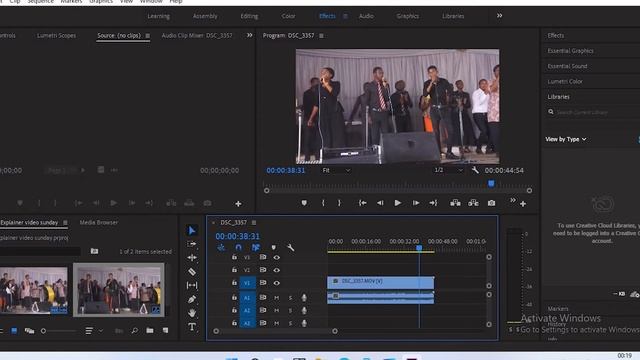Toggle insert sequences as nests icon
The image size is (640, 360).
click(221, 247)
